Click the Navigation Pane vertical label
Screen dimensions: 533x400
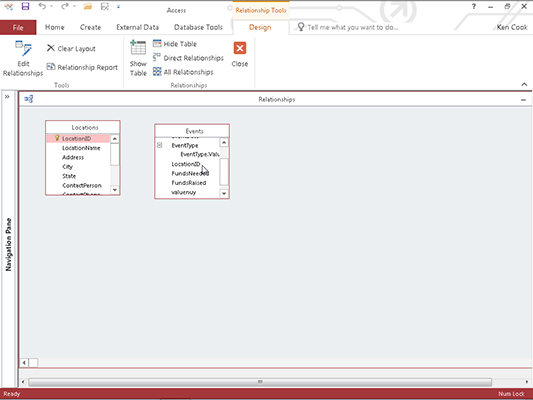click(8, 244)
